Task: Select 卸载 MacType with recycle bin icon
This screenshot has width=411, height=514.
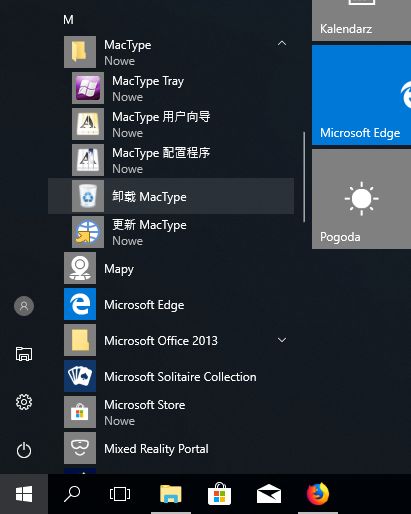Action: (171, 196)
